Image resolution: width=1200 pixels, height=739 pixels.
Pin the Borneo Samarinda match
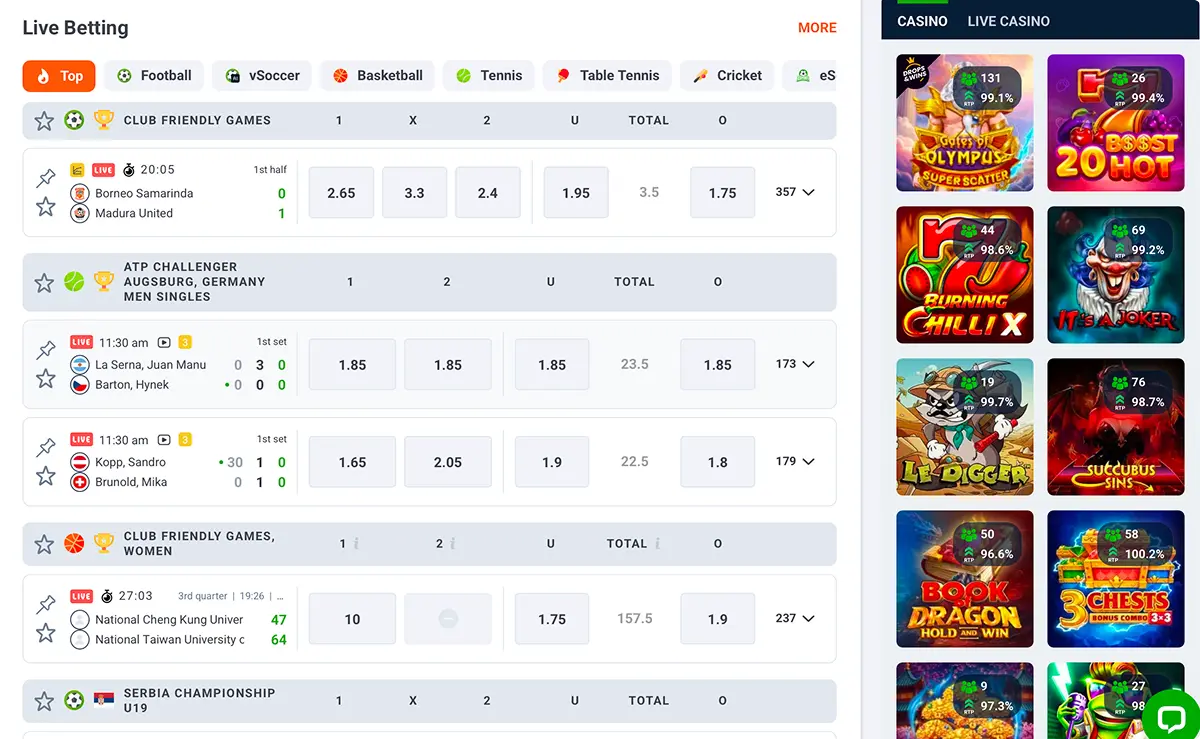point(46,179)
